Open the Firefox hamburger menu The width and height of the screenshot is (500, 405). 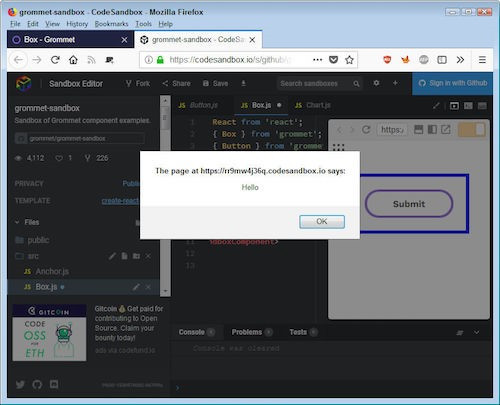click(x=482, y=60)
